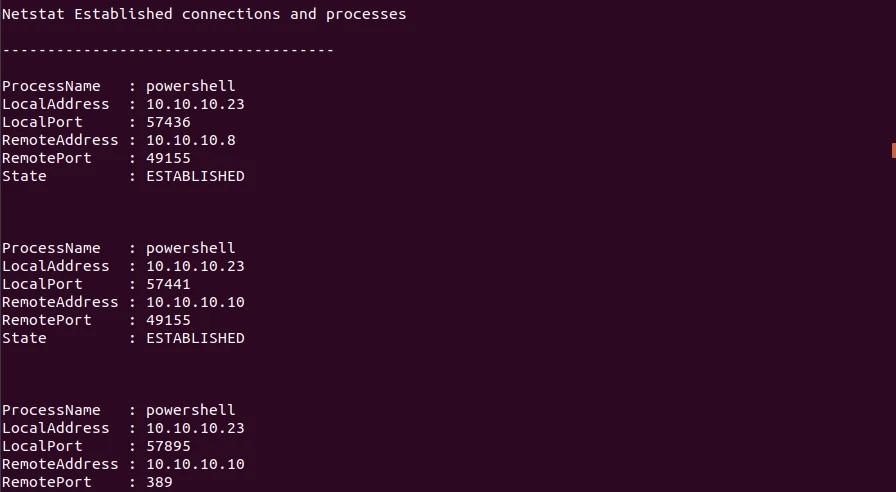
Task: Click powershell in the first connection block
Action: [x=190, y=86]
